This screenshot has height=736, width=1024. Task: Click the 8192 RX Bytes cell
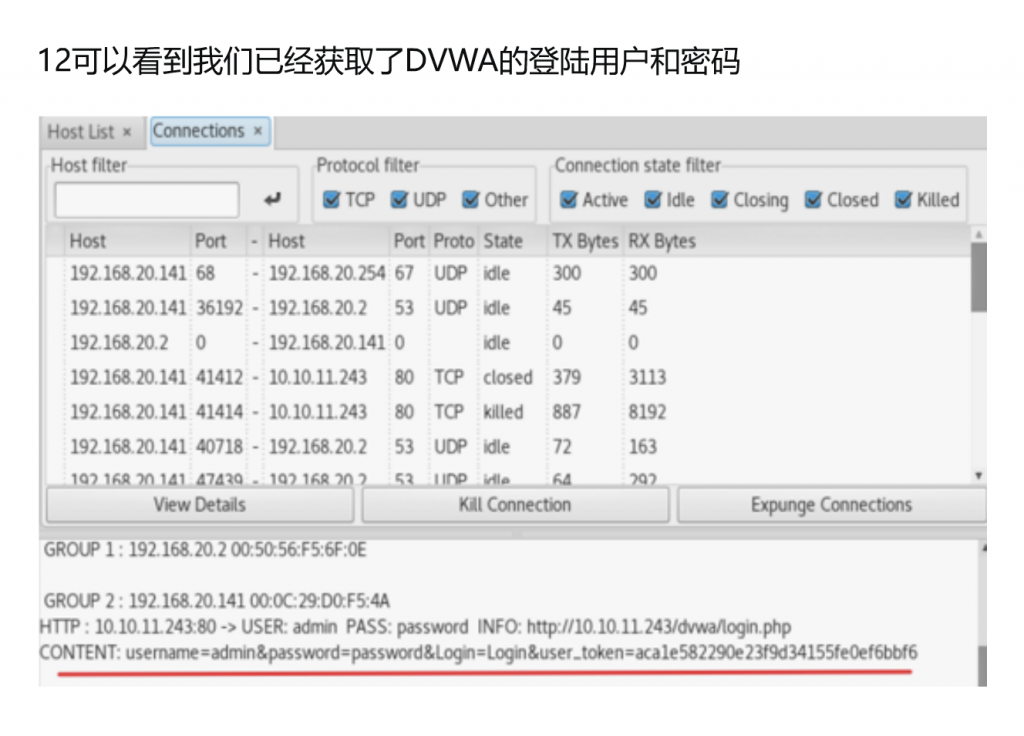coord(647,411)
